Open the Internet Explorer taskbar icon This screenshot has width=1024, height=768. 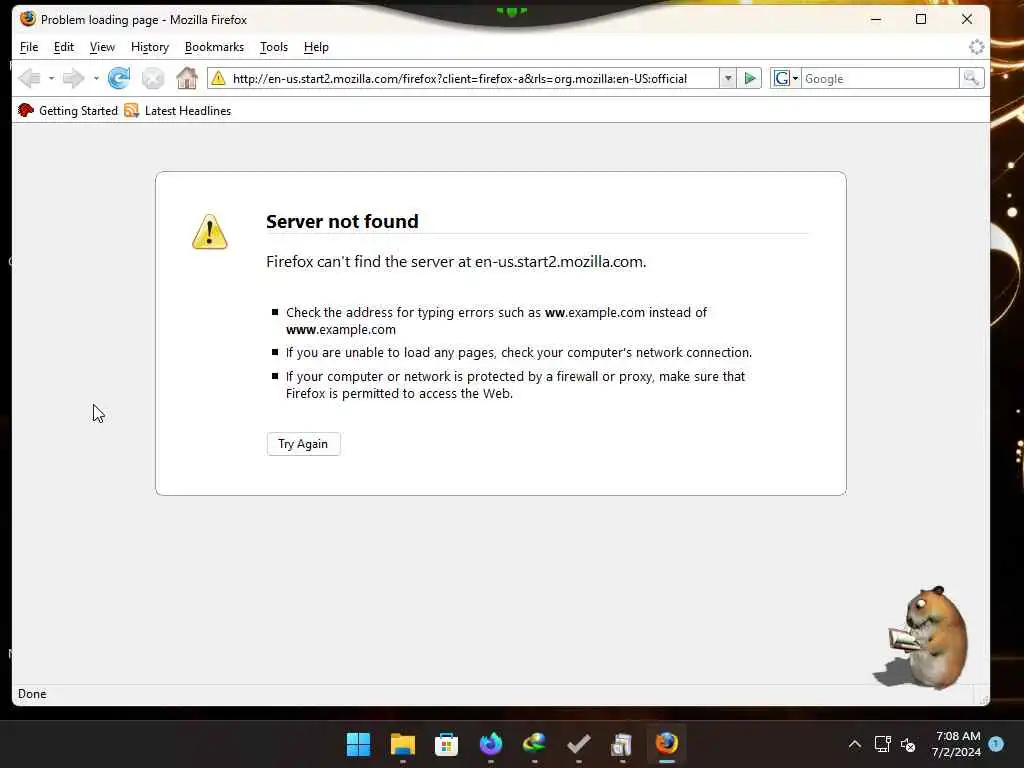click(x=534, y=744)
